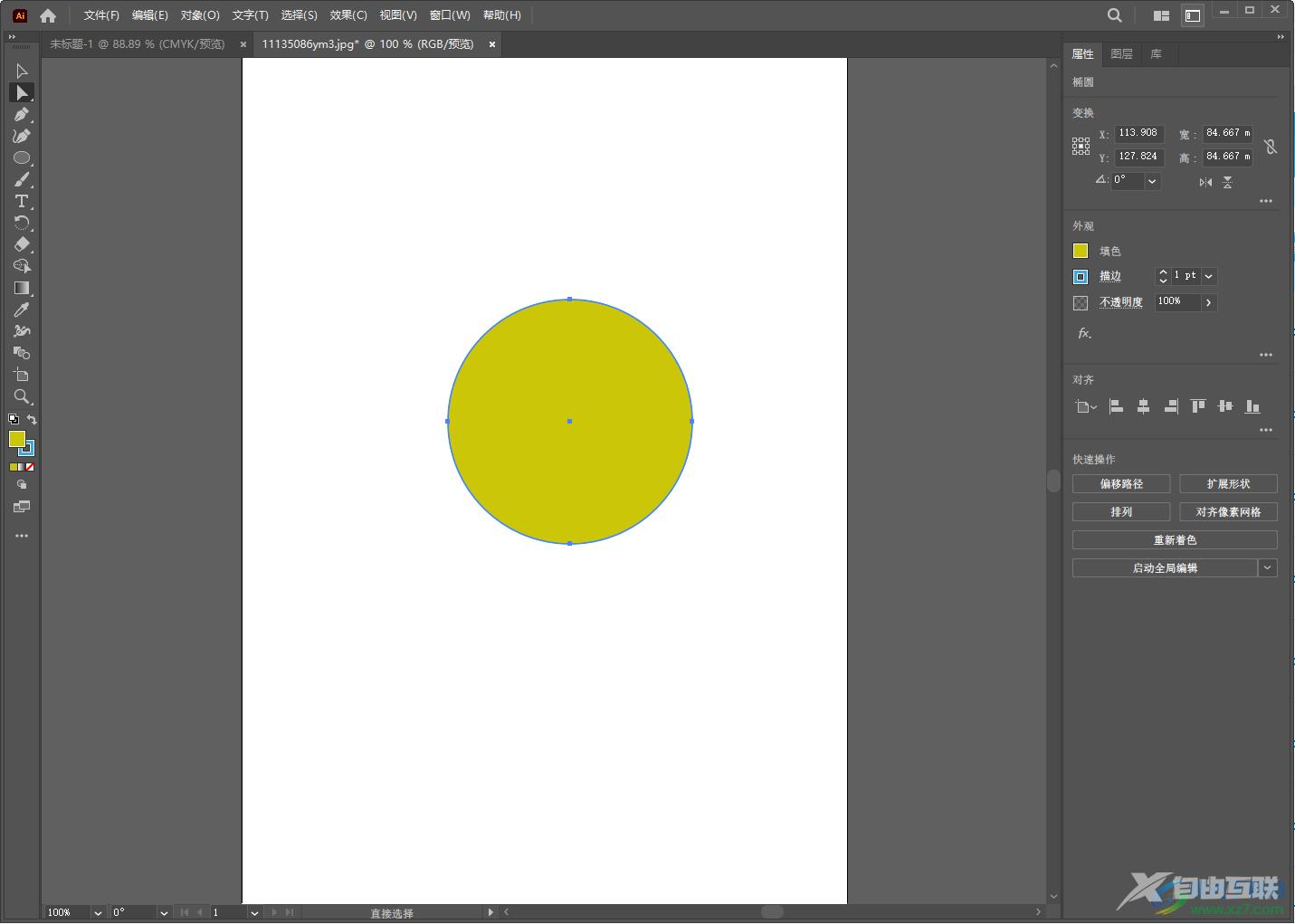The width and height of the screenshot is (1295, 924).
Task: Open Edit Toolbar three dots
Action: (x=22, y=536)
